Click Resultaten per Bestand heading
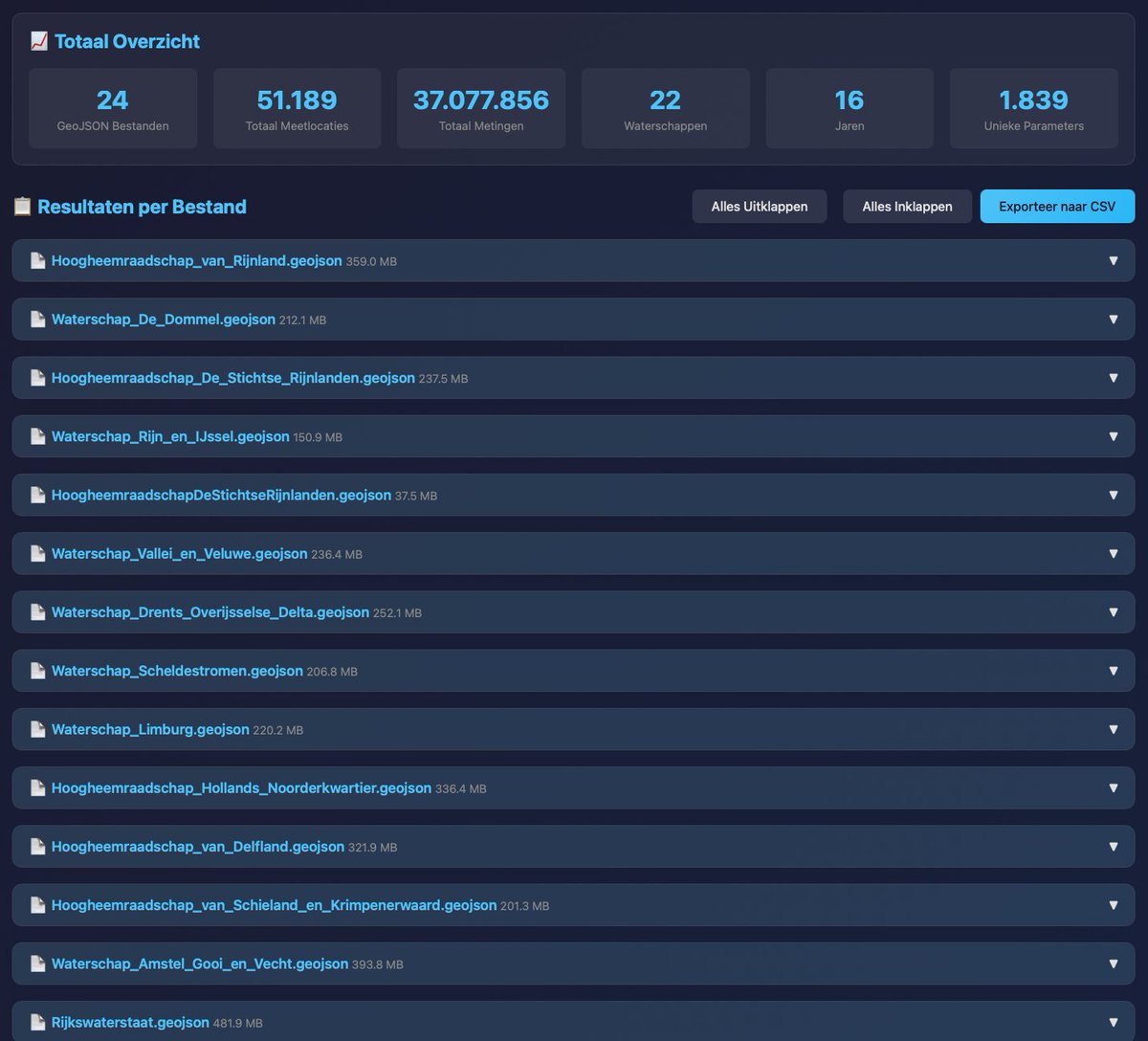 coord(142,207)
